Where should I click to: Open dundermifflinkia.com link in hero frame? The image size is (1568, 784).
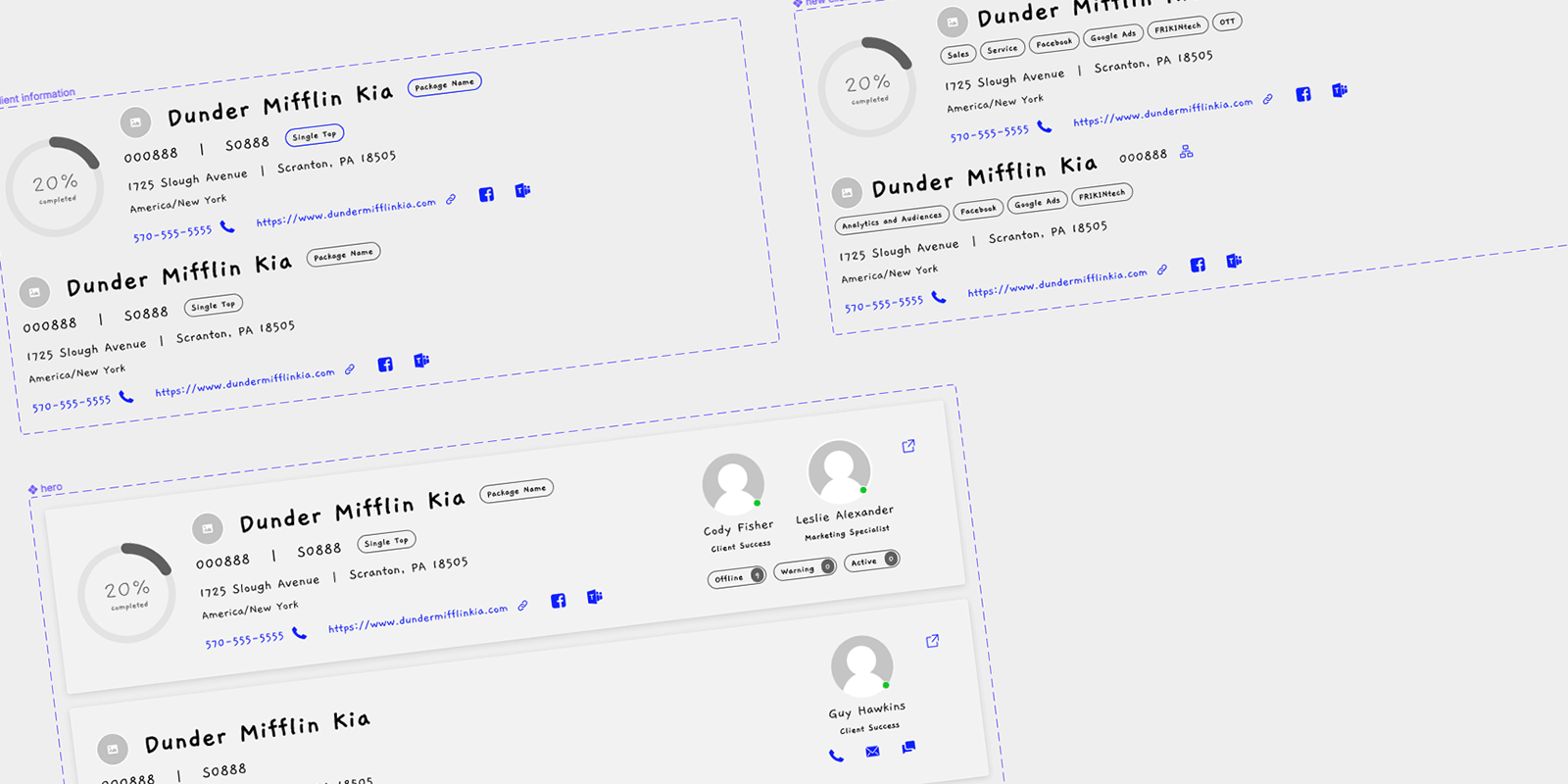click(417, 618)
